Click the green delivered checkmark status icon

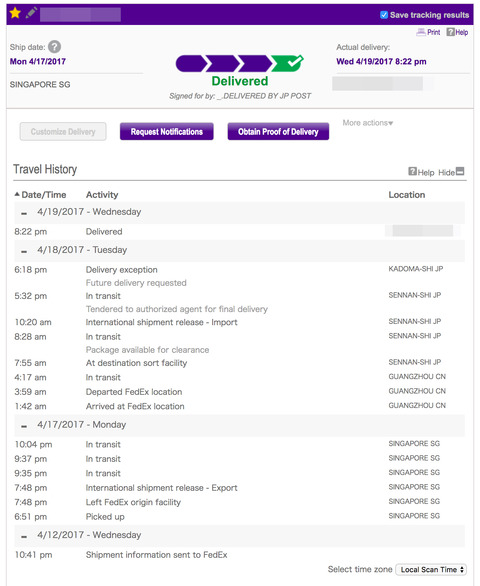coord(287,63)
